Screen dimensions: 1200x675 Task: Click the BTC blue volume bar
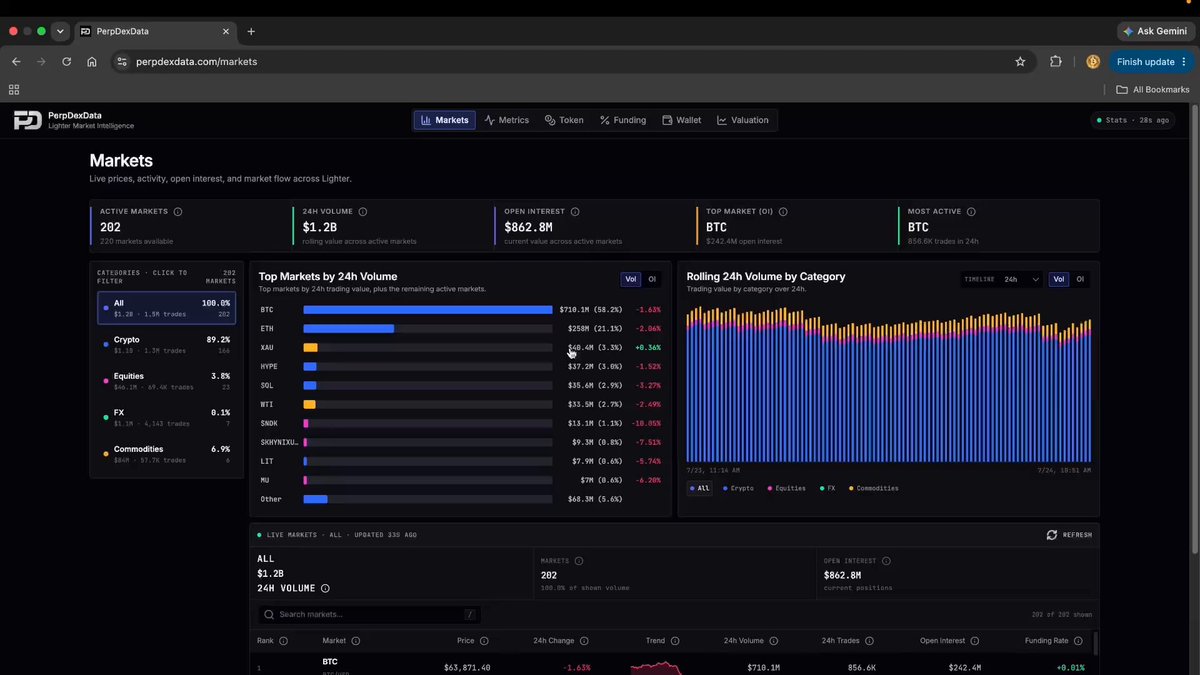[428, 310]
